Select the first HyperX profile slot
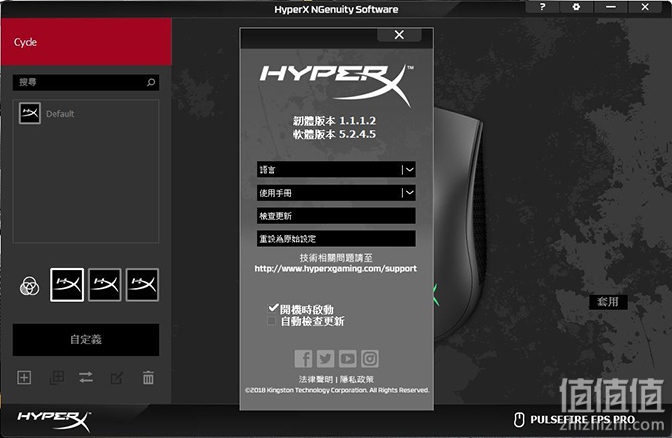The image size is (672, 438). point(67,285)
